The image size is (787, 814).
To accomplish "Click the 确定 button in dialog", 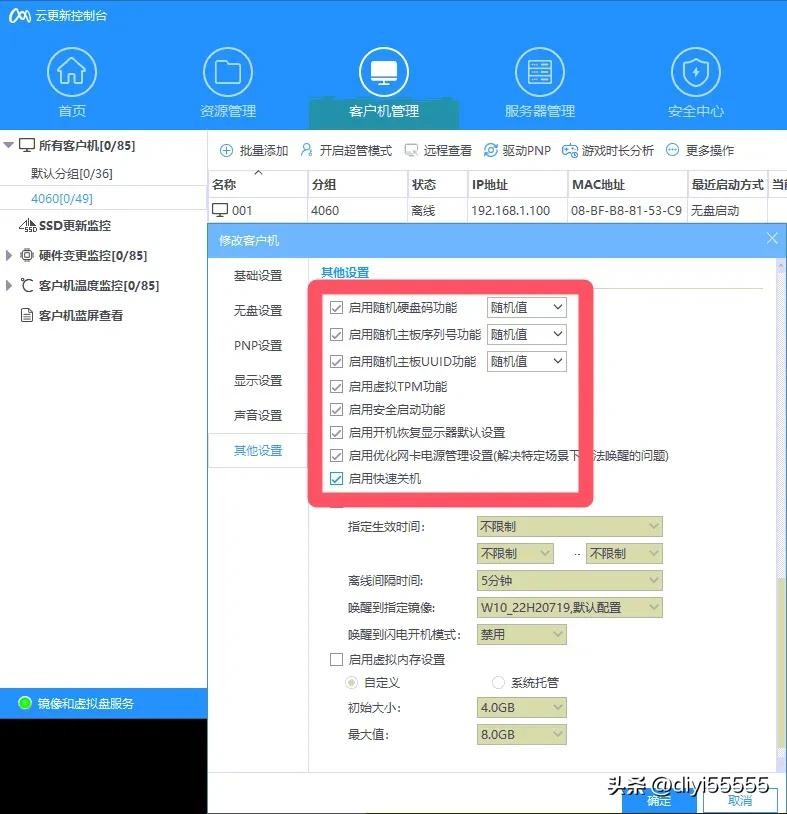I will click(658, 801).
